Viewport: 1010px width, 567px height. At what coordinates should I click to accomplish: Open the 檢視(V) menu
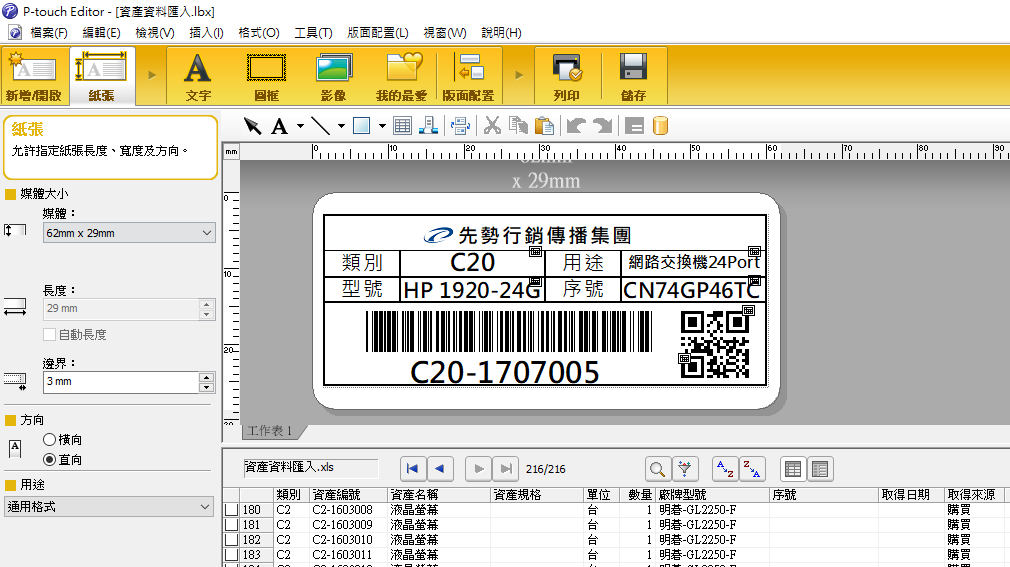(155, 32)
